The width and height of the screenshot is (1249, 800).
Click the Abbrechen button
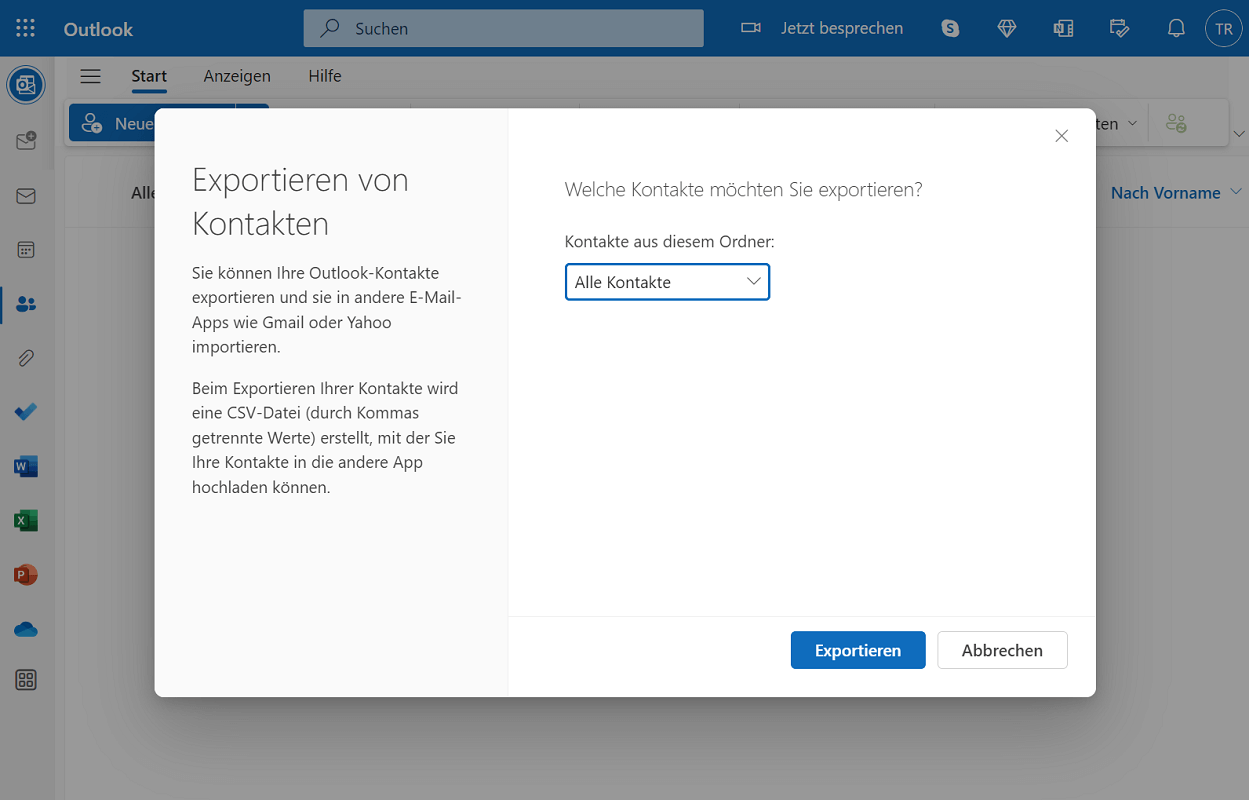click(x=1002, y=650)
